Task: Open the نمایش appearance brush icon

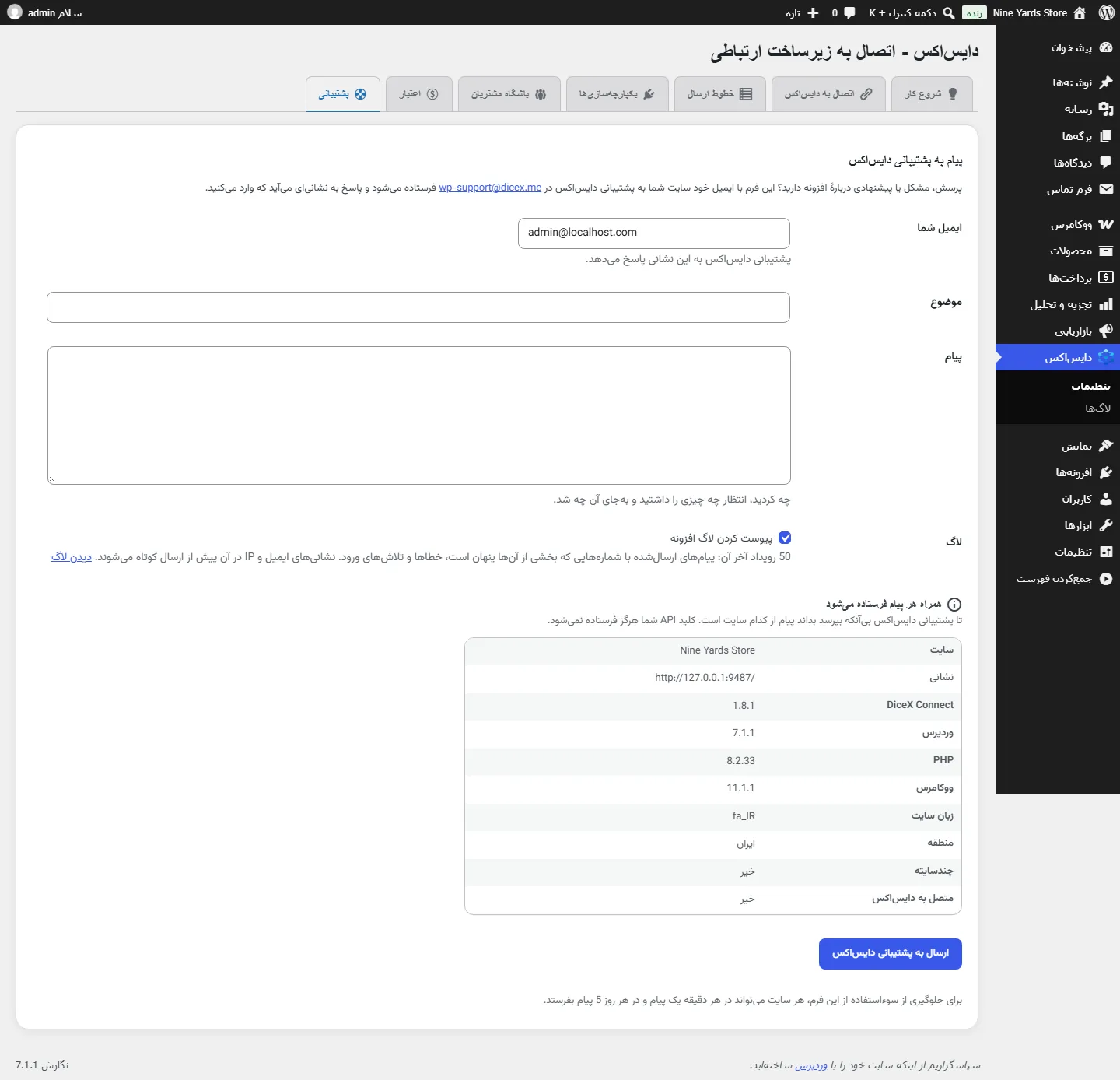Action: (x=1106, y=446)
